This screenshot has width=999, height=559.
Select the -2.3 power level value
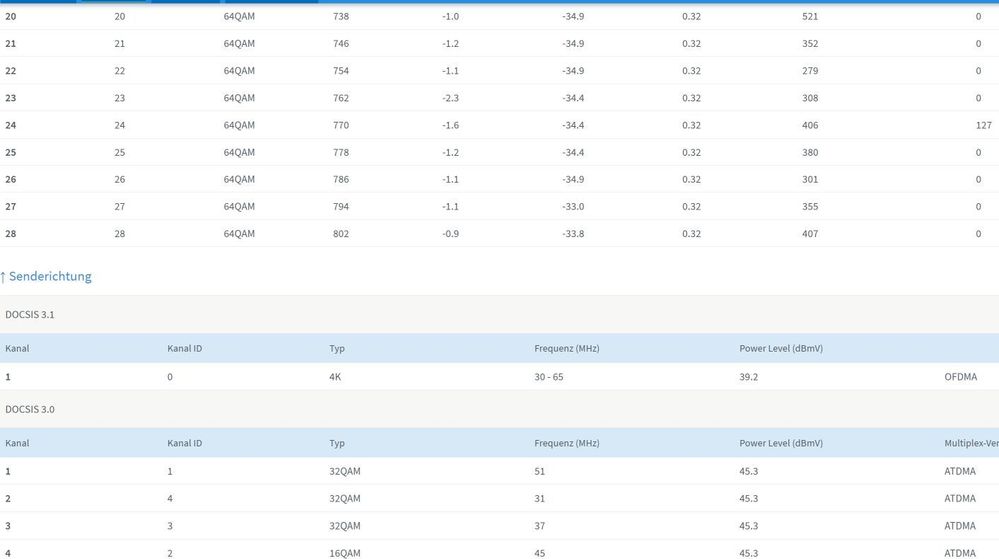click(x=450, y=98)
